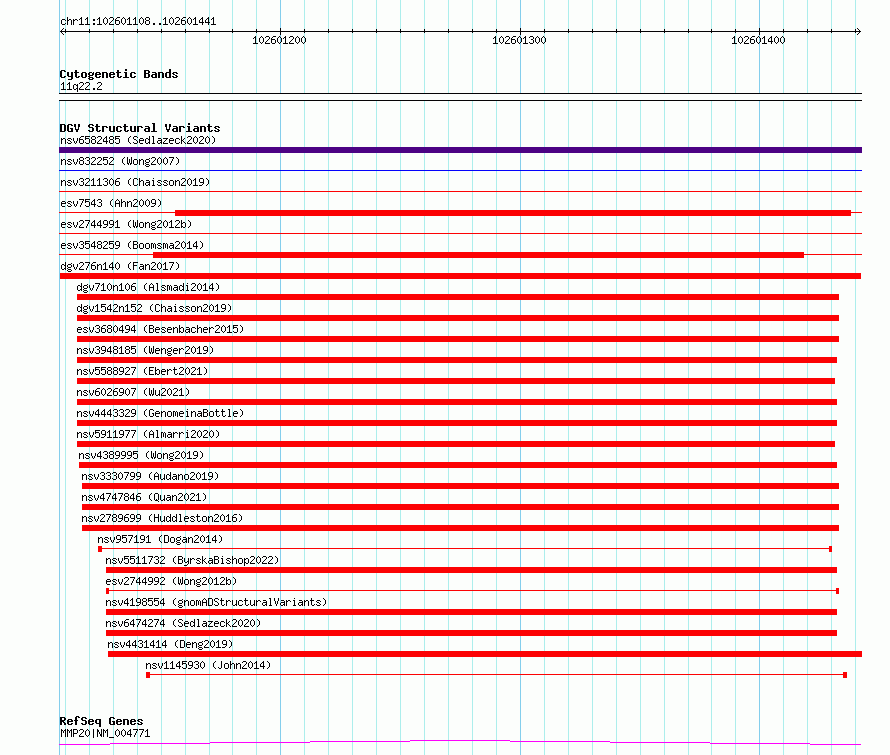Select nsv4198554 (gnomADStructuralVariants) label
This screenshot has height=755, width=890.
tap(216, 602)
